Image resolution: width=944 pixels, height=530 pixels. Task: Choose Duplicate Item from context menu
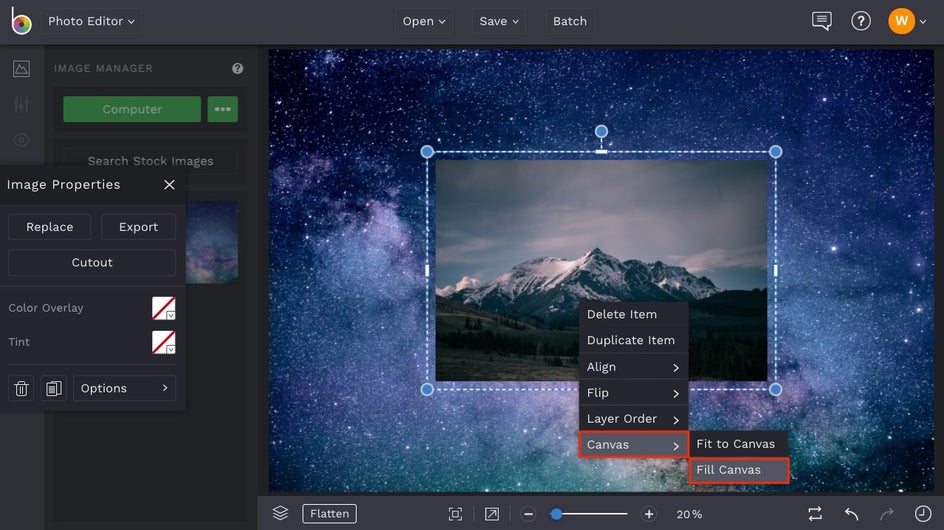[x=633, y=340]
